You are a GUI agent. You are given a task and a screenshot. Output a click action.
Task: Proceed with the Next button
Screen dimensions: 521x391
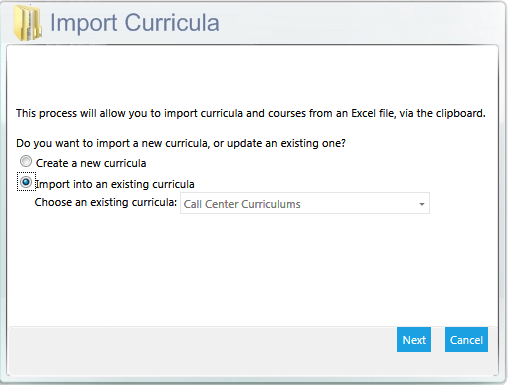pyautogui.click(x=414, y=340)
